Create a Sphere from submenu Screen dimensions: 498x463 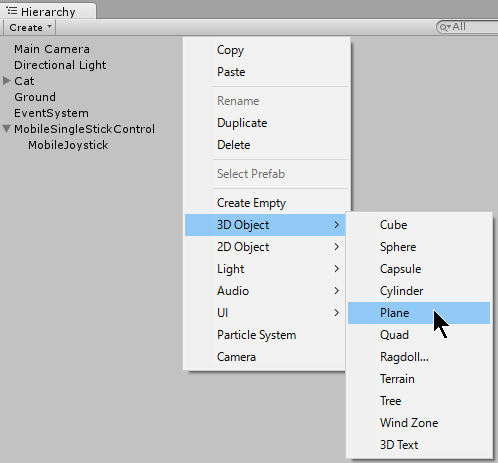point(419,247)
